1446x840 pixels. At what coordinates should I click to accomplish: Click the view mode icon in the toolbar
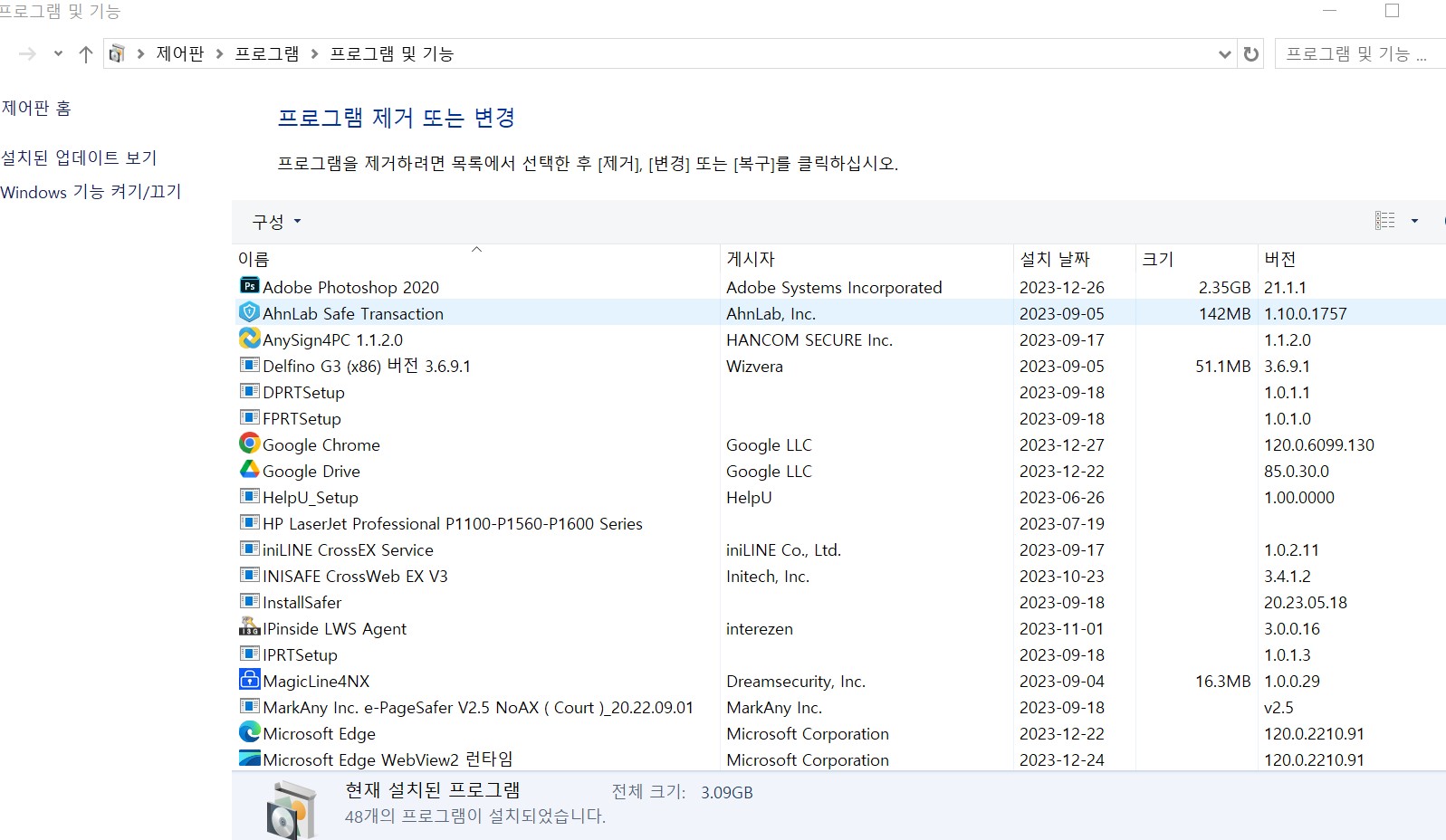(x=1385, y=221)
